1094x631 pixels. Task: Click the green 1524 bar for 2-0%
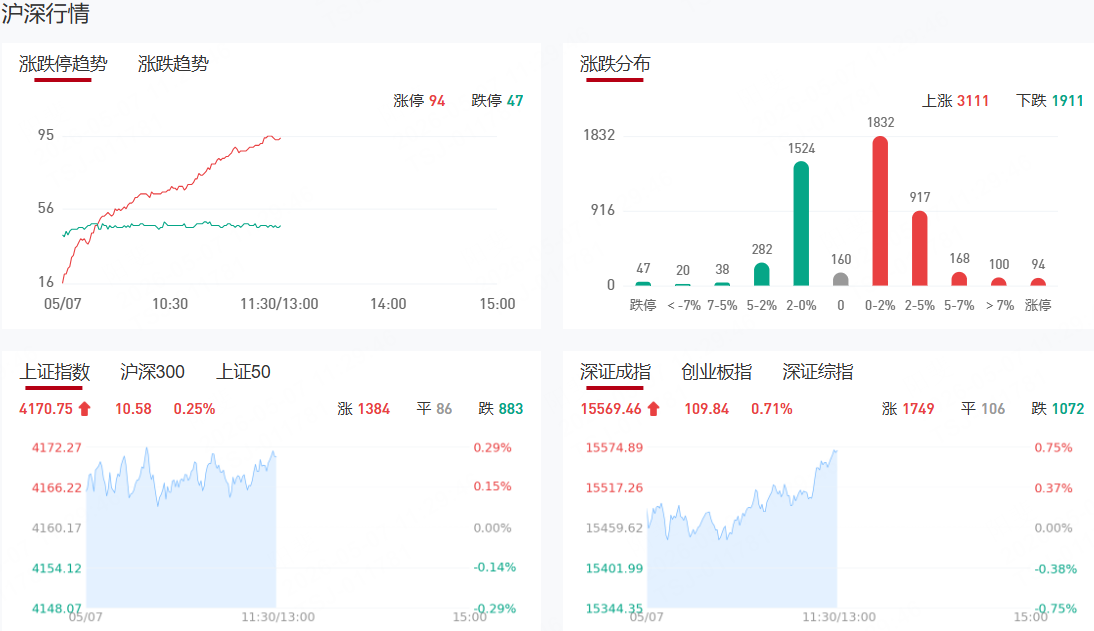[x=801, y=223]
